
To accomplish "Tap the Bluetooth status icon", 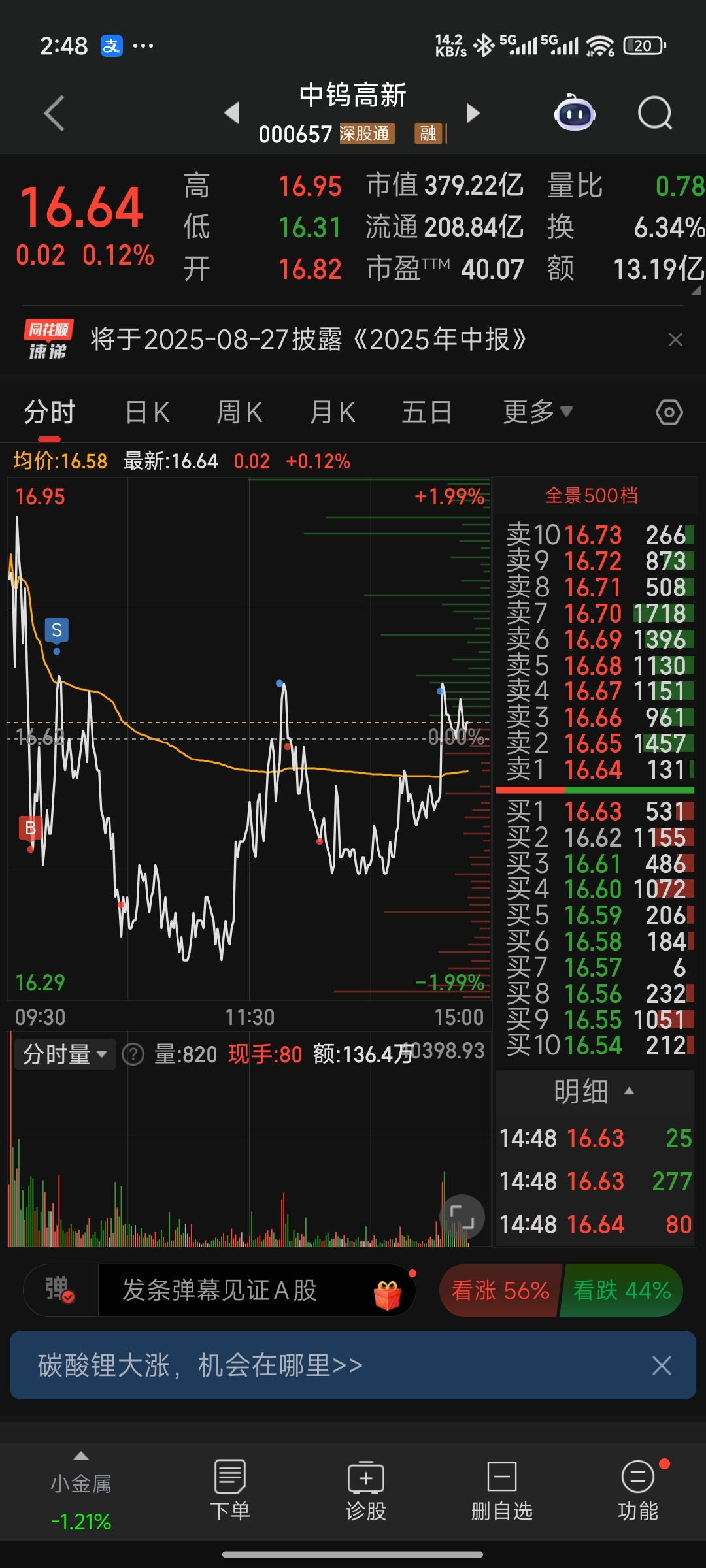I will [484, 46].
